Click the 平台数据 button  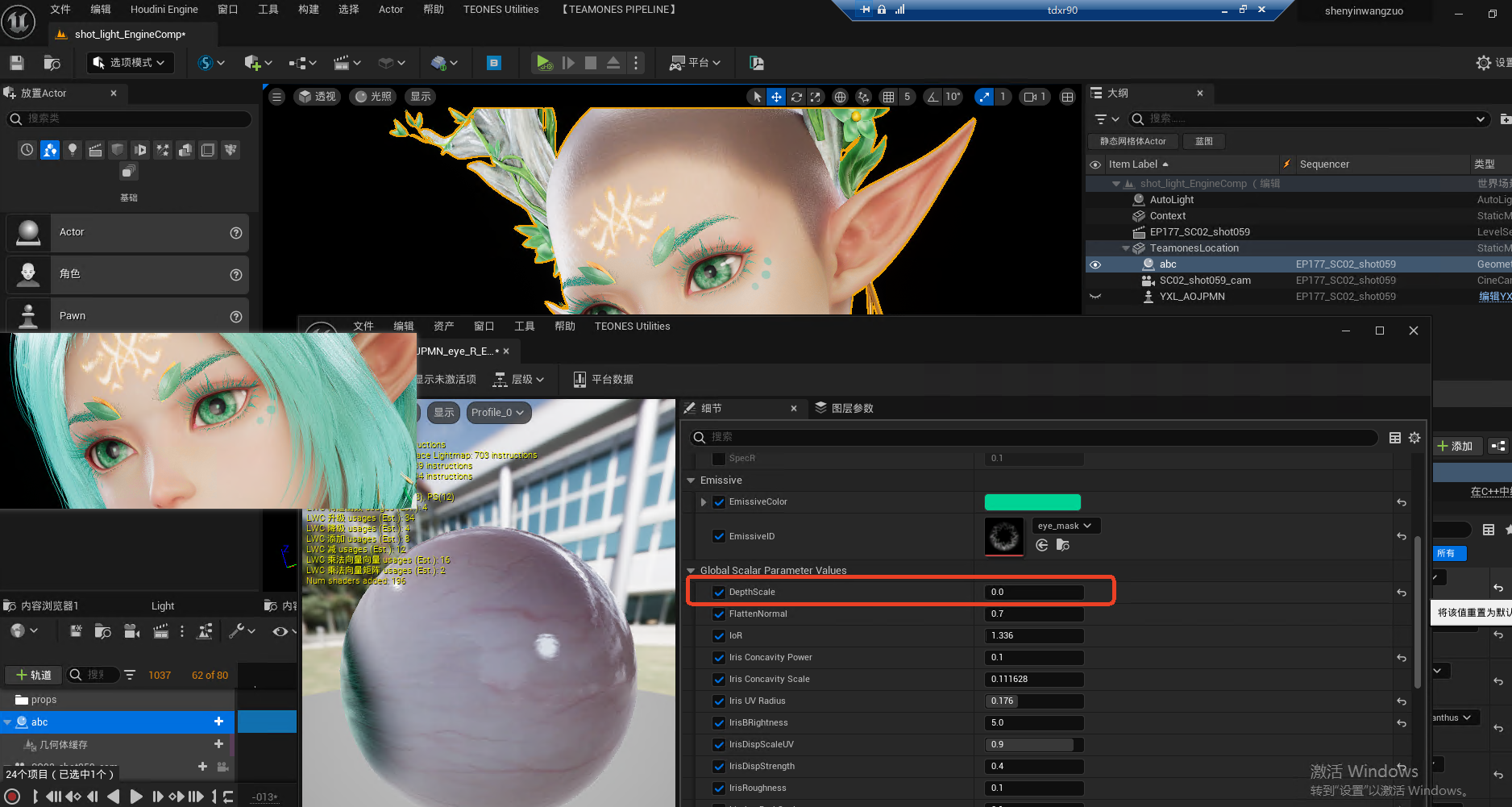(x=603, y=380)
